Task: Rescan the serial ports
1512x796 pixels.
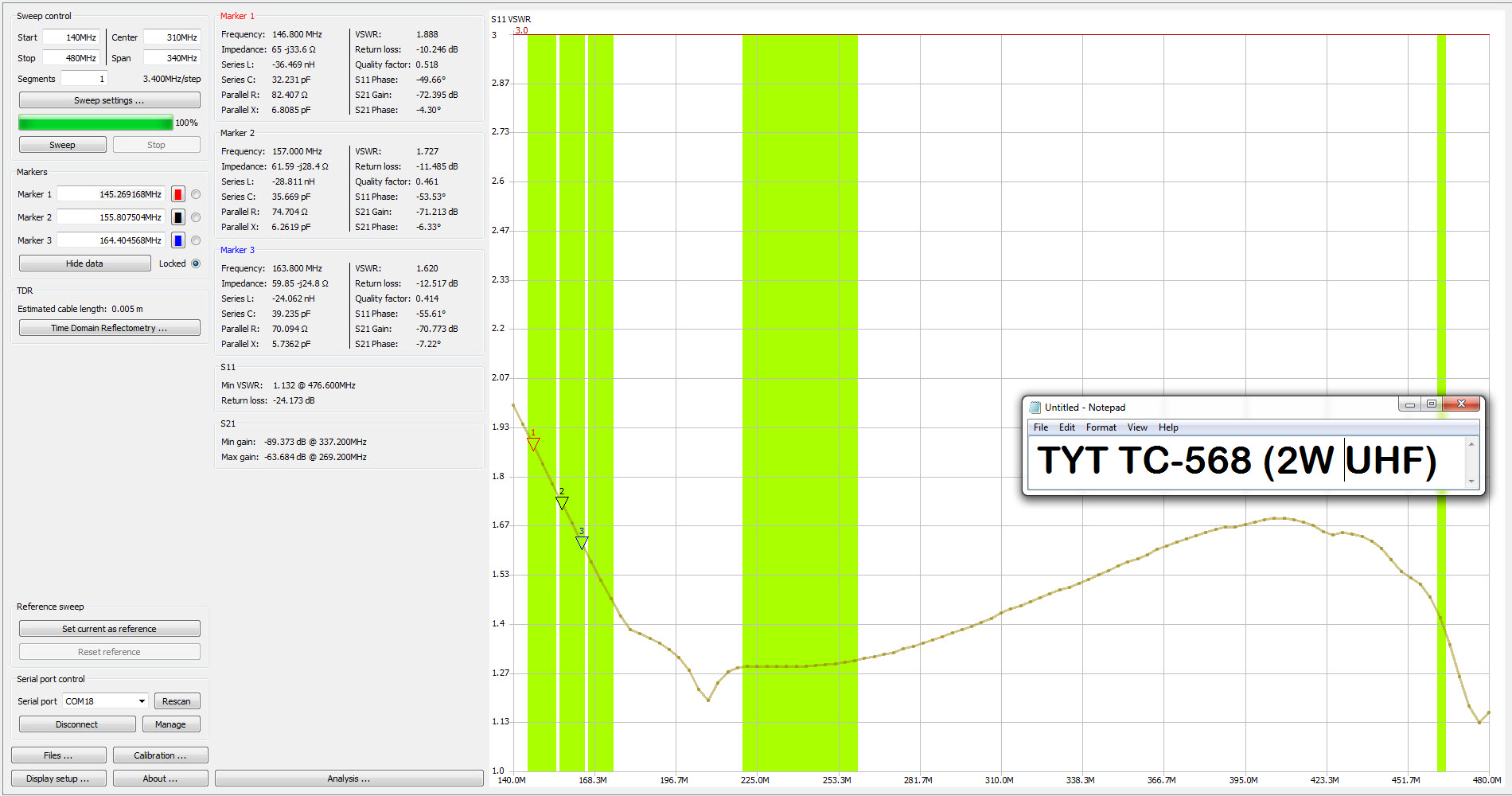Action: (177, 701)
